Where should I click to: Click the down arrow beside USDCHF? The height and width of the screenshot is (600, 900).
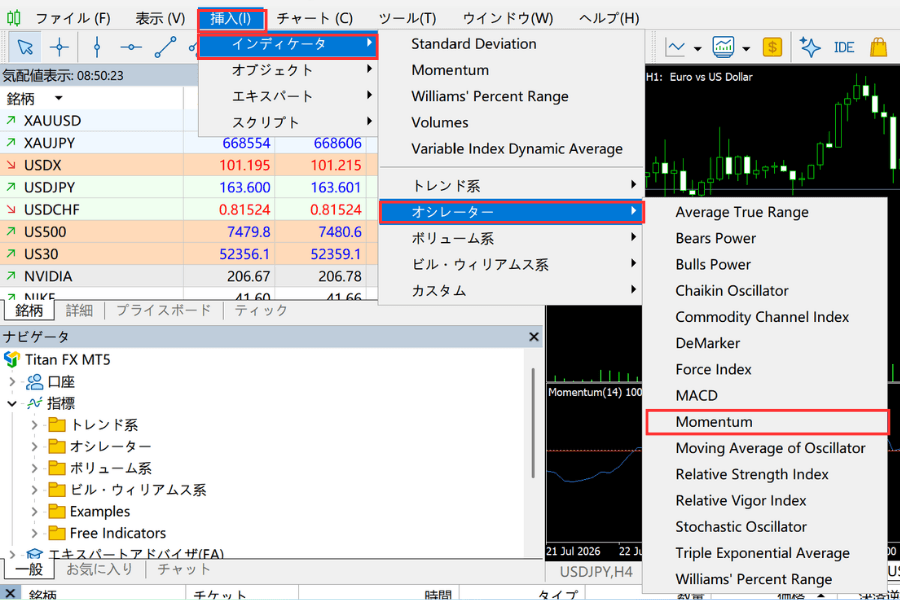[x=11, y=210]
